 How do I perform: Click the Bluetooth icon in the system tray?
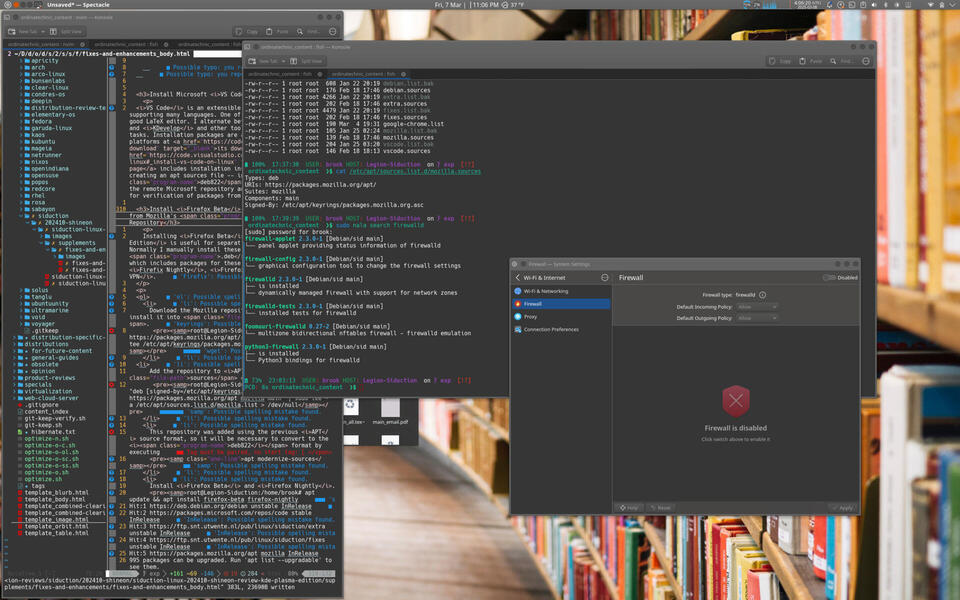(885, 4)
